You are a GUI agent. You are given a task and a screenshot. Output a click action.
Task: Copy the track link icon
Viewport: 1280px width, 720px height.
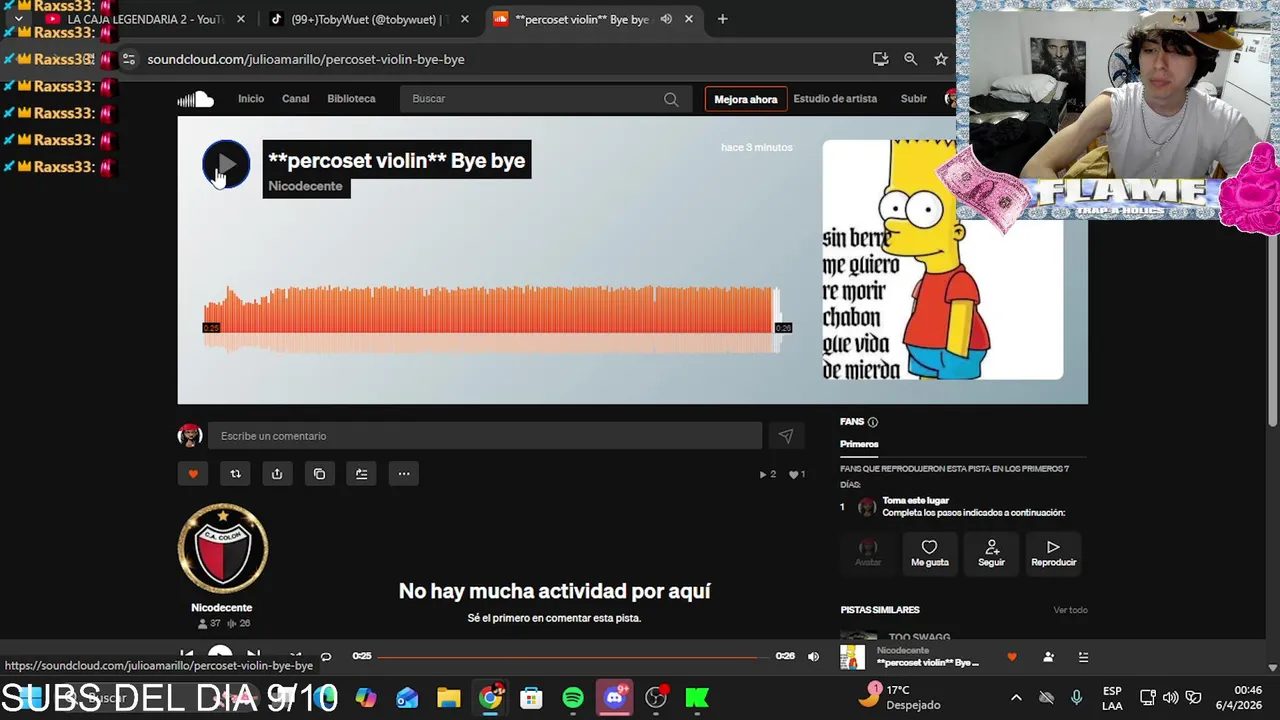click(x=319, y=474)
